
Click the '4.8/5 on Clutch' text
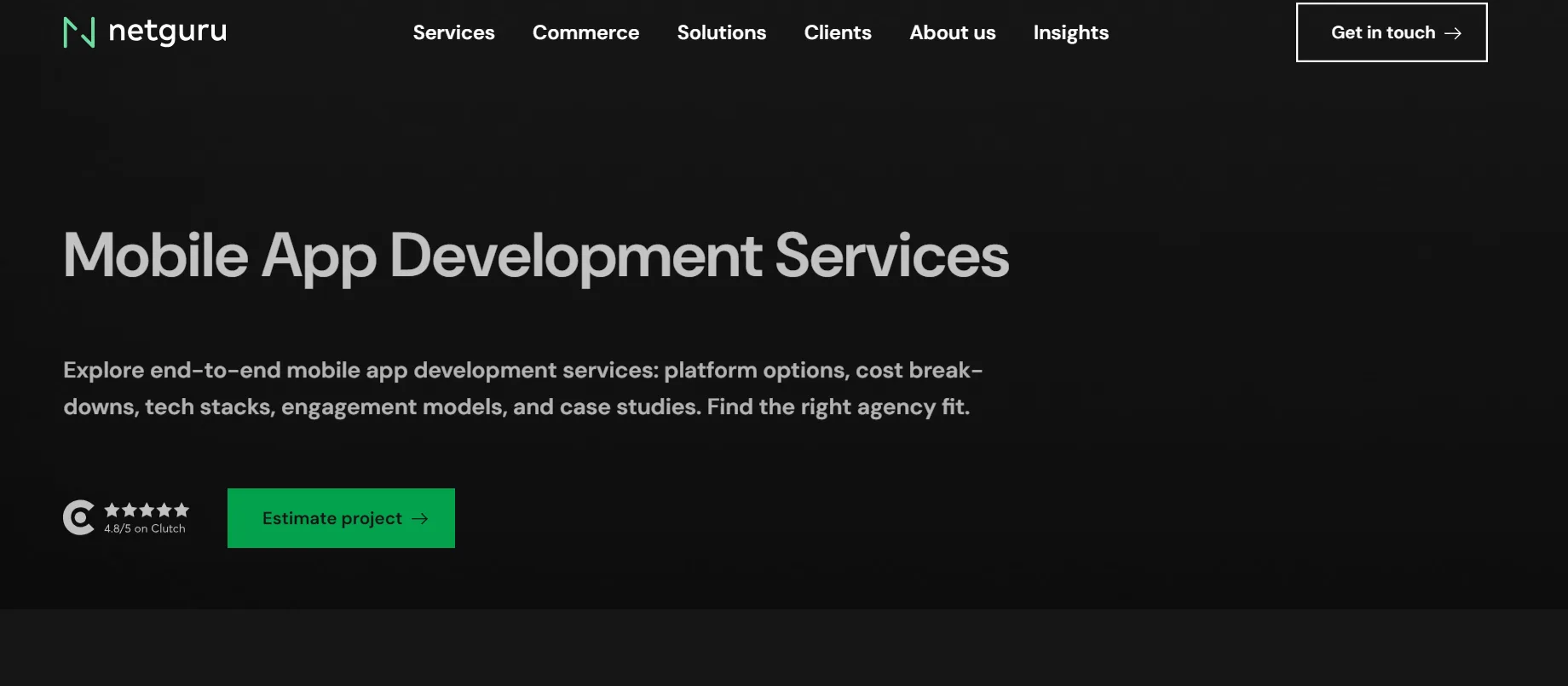(145, 528)
